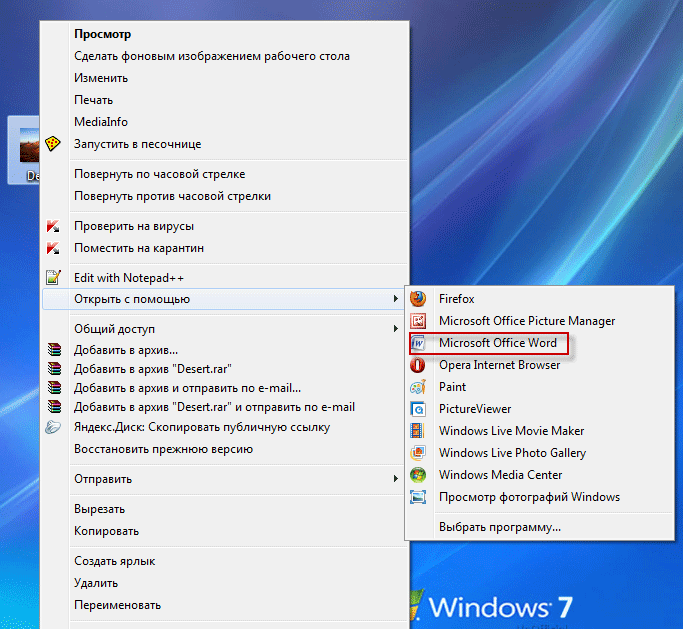Open the Общий доступ menu entry

114,329
